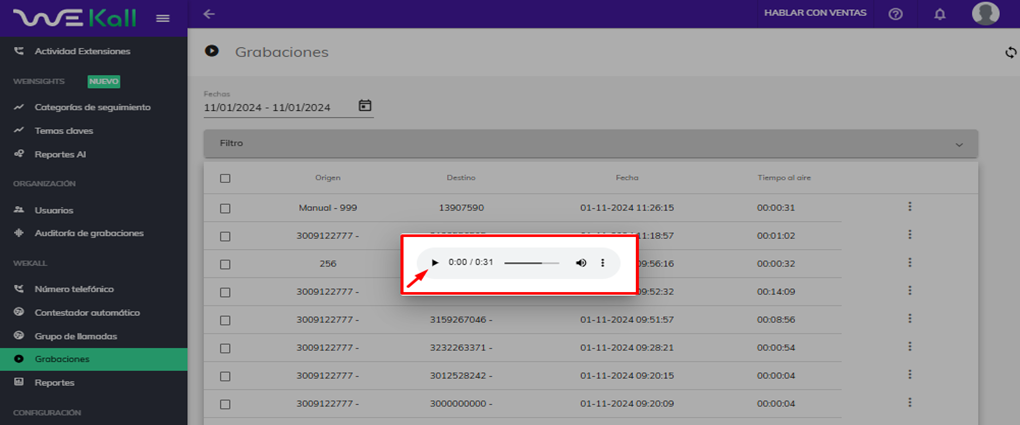
Task: Select Grabaciones in the sidebar
Action: pyautogui.click(x=94, y=359)
